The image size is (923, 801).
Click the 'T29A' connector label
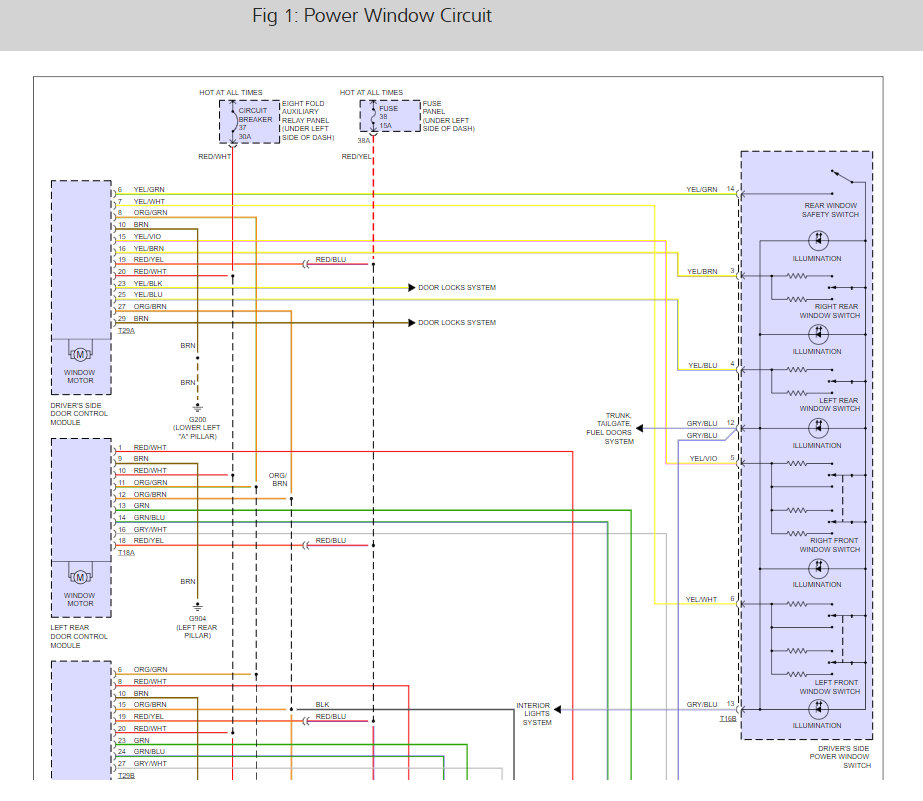[x=126, y=331]
